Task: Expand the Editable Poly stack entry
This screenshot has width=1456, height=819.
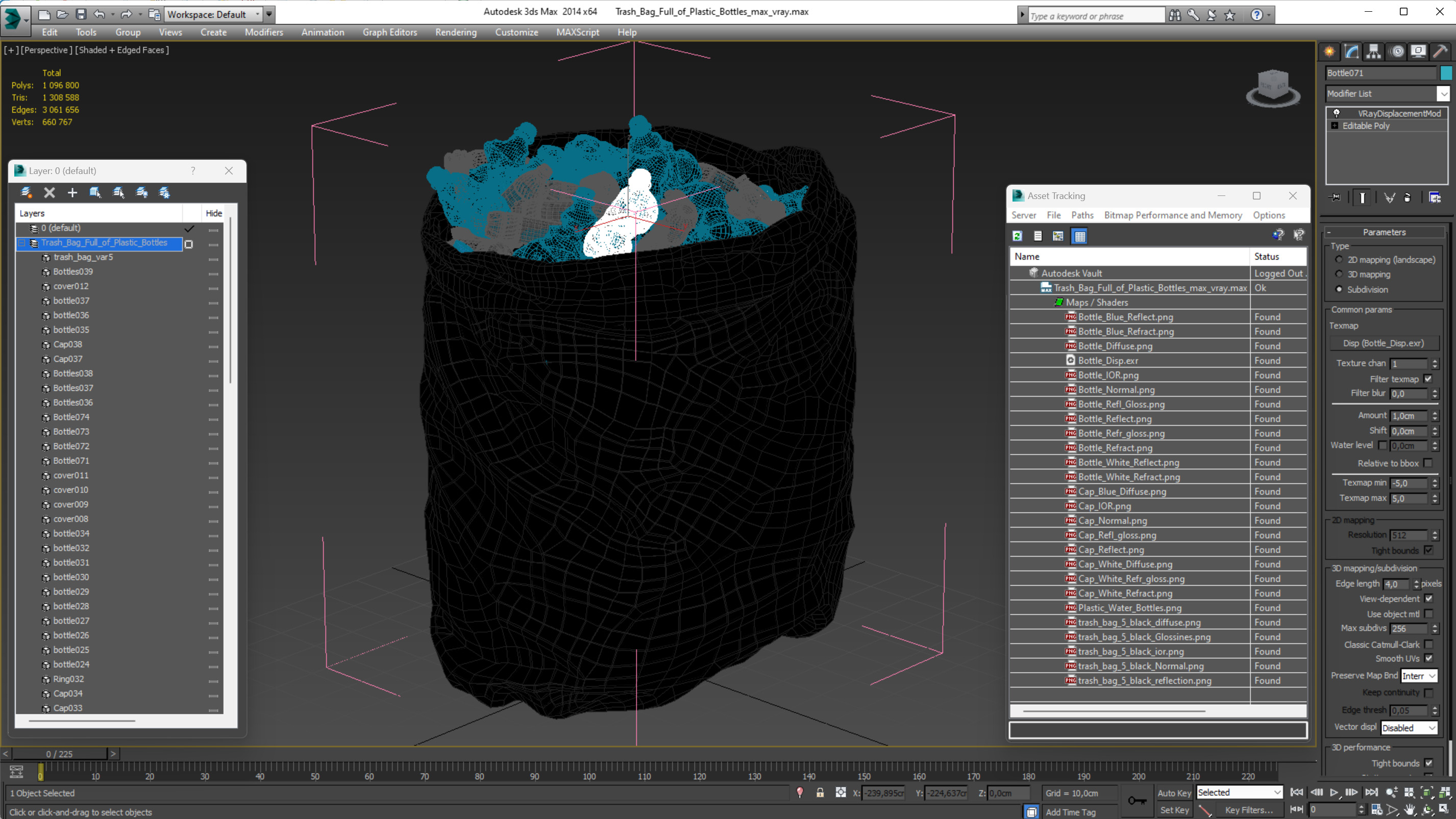Action: 1335,126
